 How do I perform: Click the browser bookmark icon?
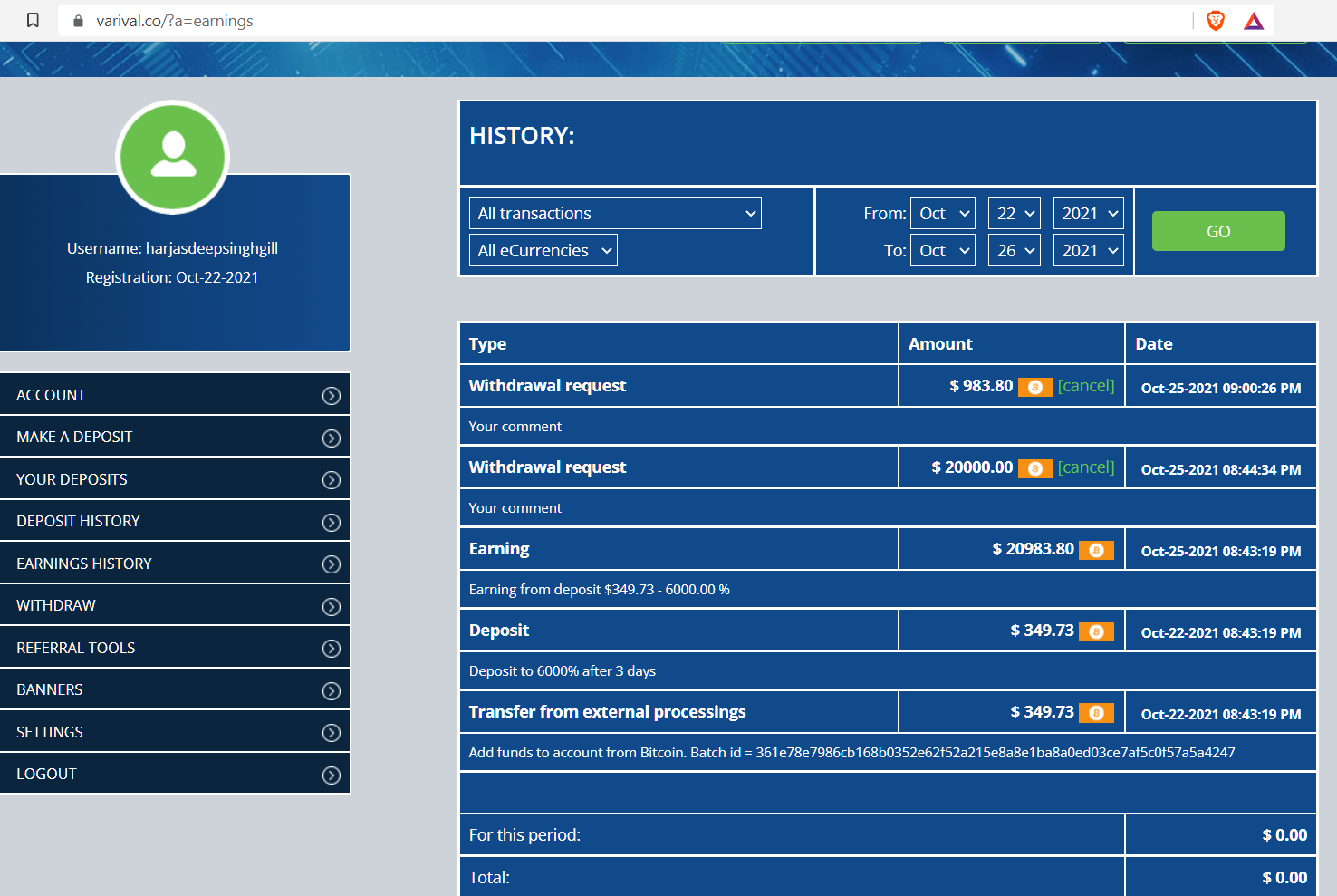point(33,20)
